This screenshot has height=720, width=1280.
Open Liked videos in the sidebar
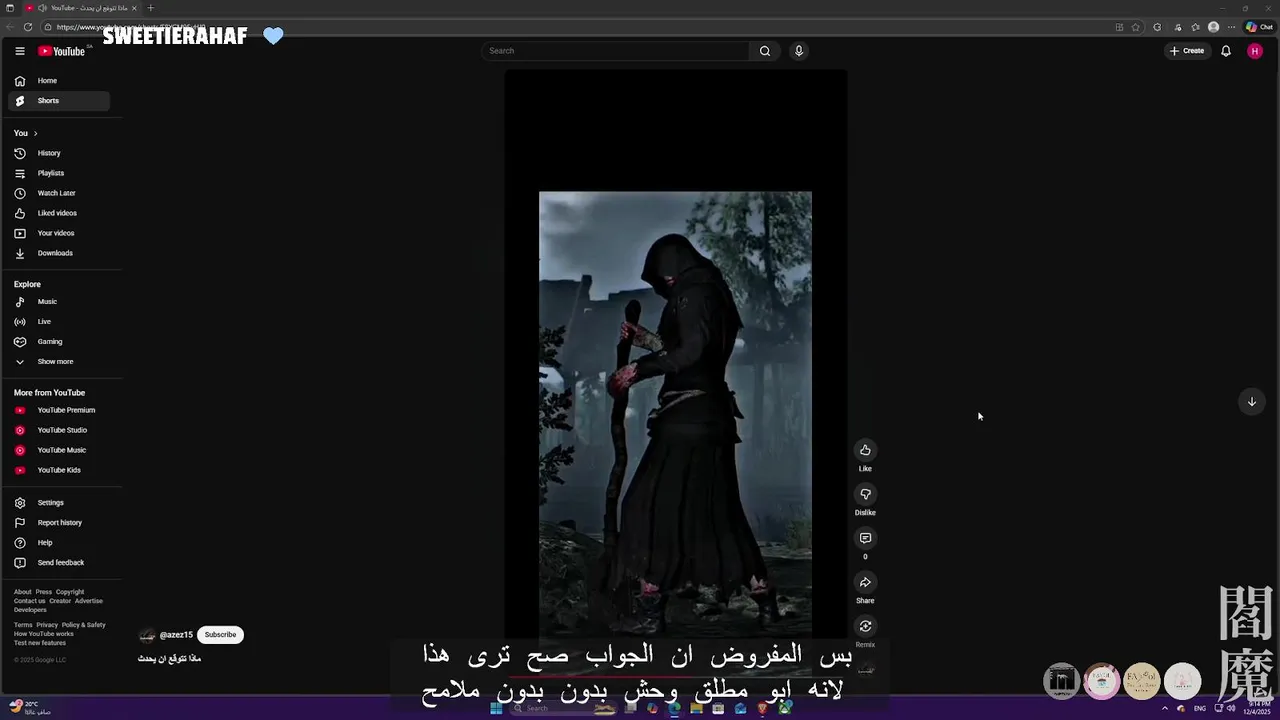(x=59, y=213)
